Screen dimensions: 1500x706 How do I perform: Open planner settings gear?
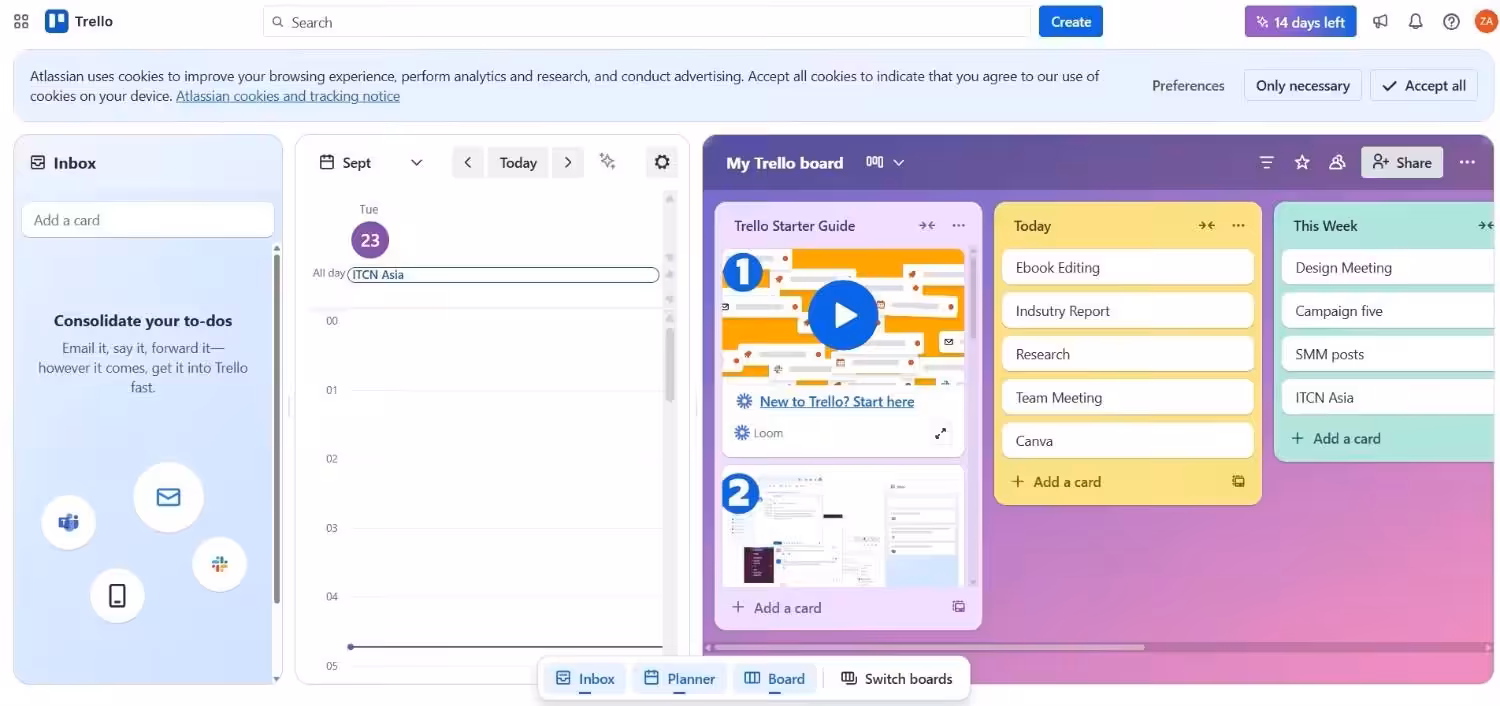pyautogui.click(x=662, y=162)
